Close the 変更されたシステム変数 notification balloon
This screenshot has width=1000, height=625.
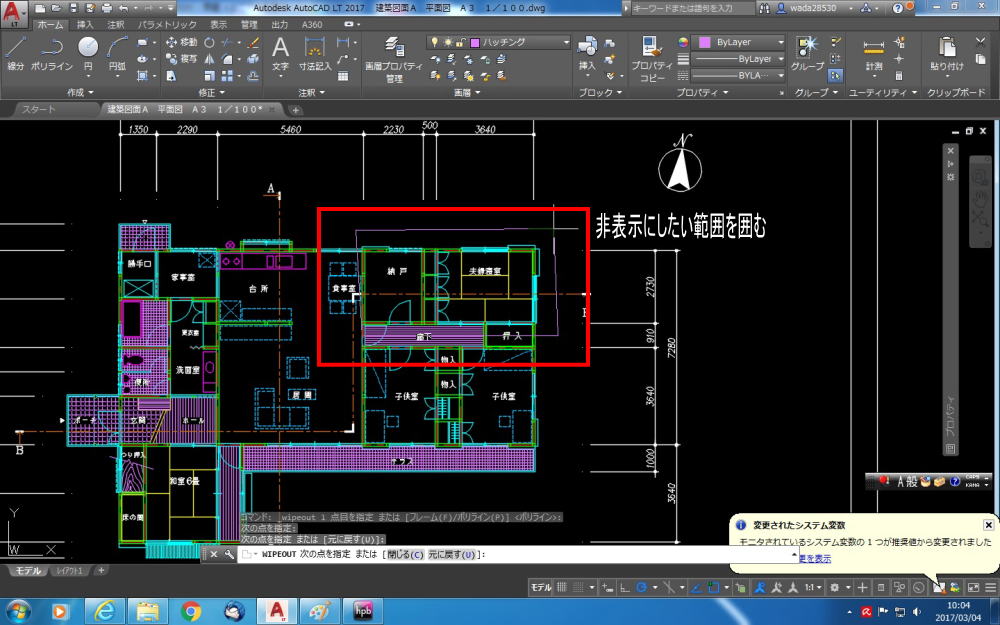click(988, 525)
